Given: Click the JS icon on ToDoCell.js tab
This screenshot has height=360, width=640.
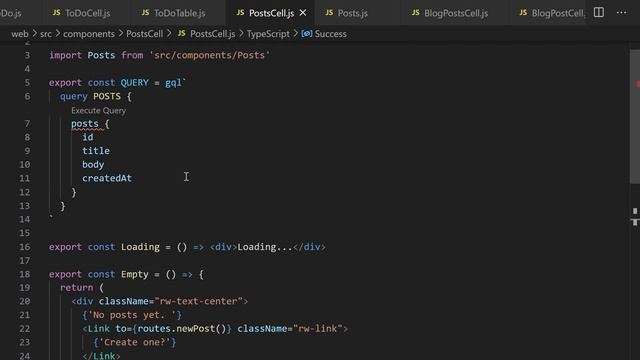Looking at the screenshot, I should (x=56, y=13).
